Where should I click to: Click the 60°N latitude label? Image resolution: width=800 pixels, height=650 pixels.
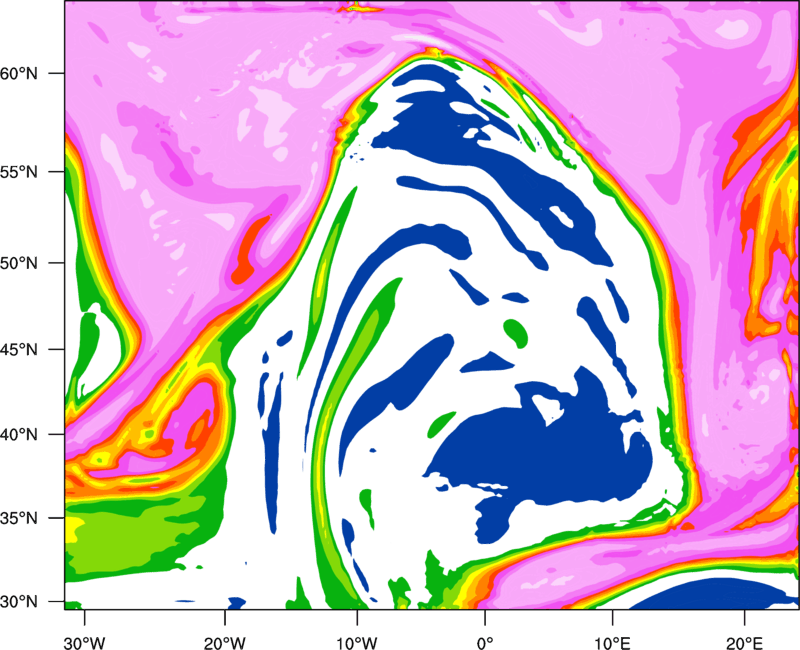tap(19, 74)
